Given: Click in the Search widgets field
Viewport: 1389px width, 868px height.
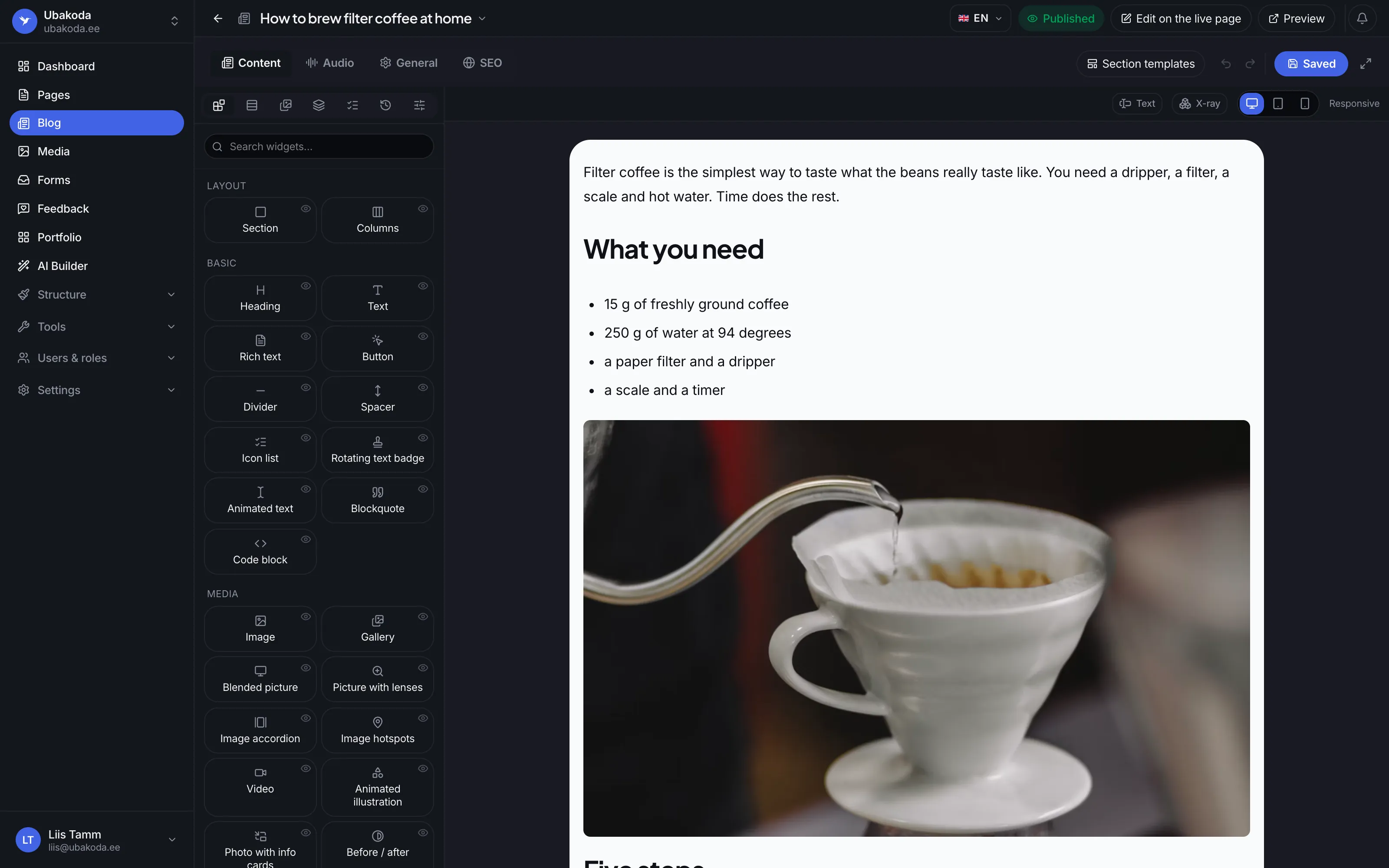Looking at the screenshot, I should (x=319, y=146).
